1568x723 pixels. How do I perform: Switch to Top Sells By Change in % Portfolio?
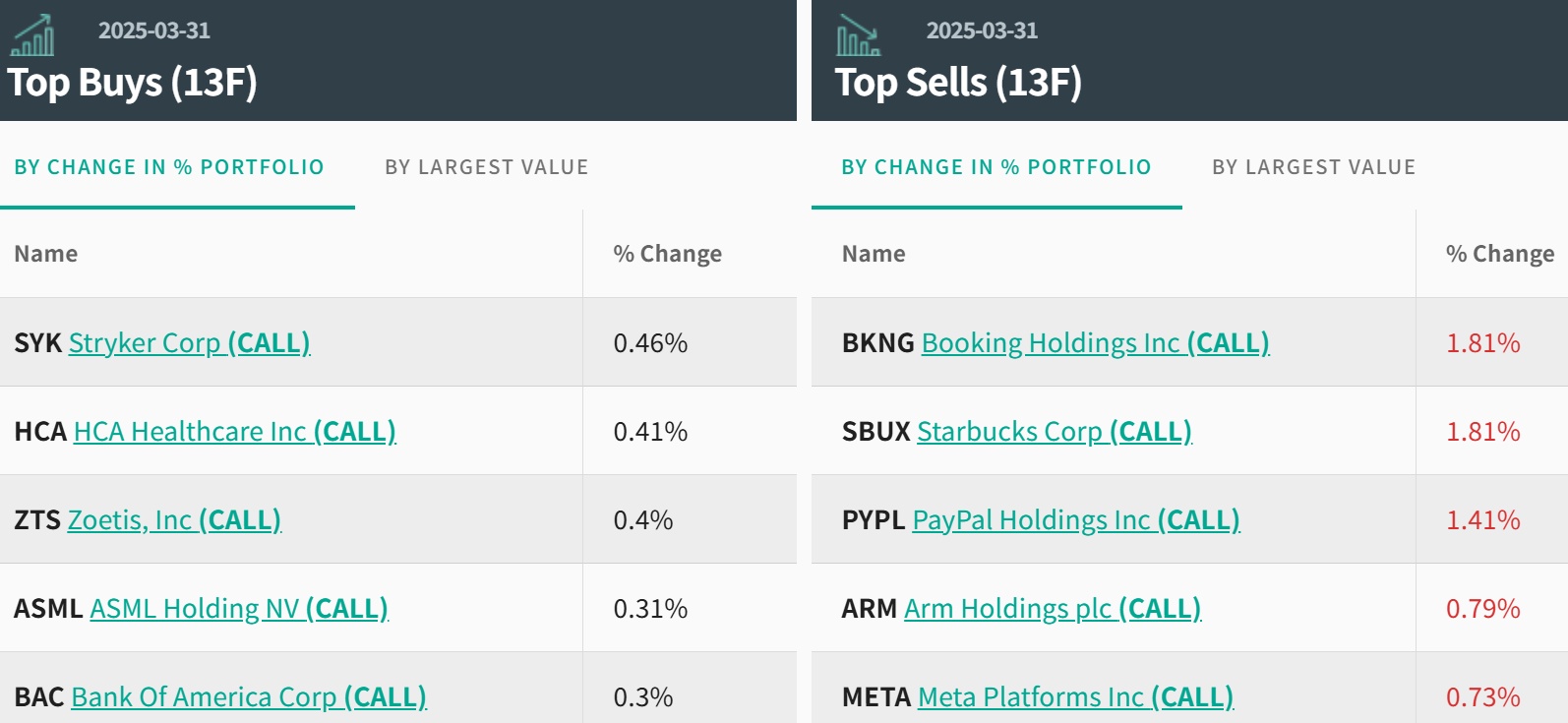(995, 167)
